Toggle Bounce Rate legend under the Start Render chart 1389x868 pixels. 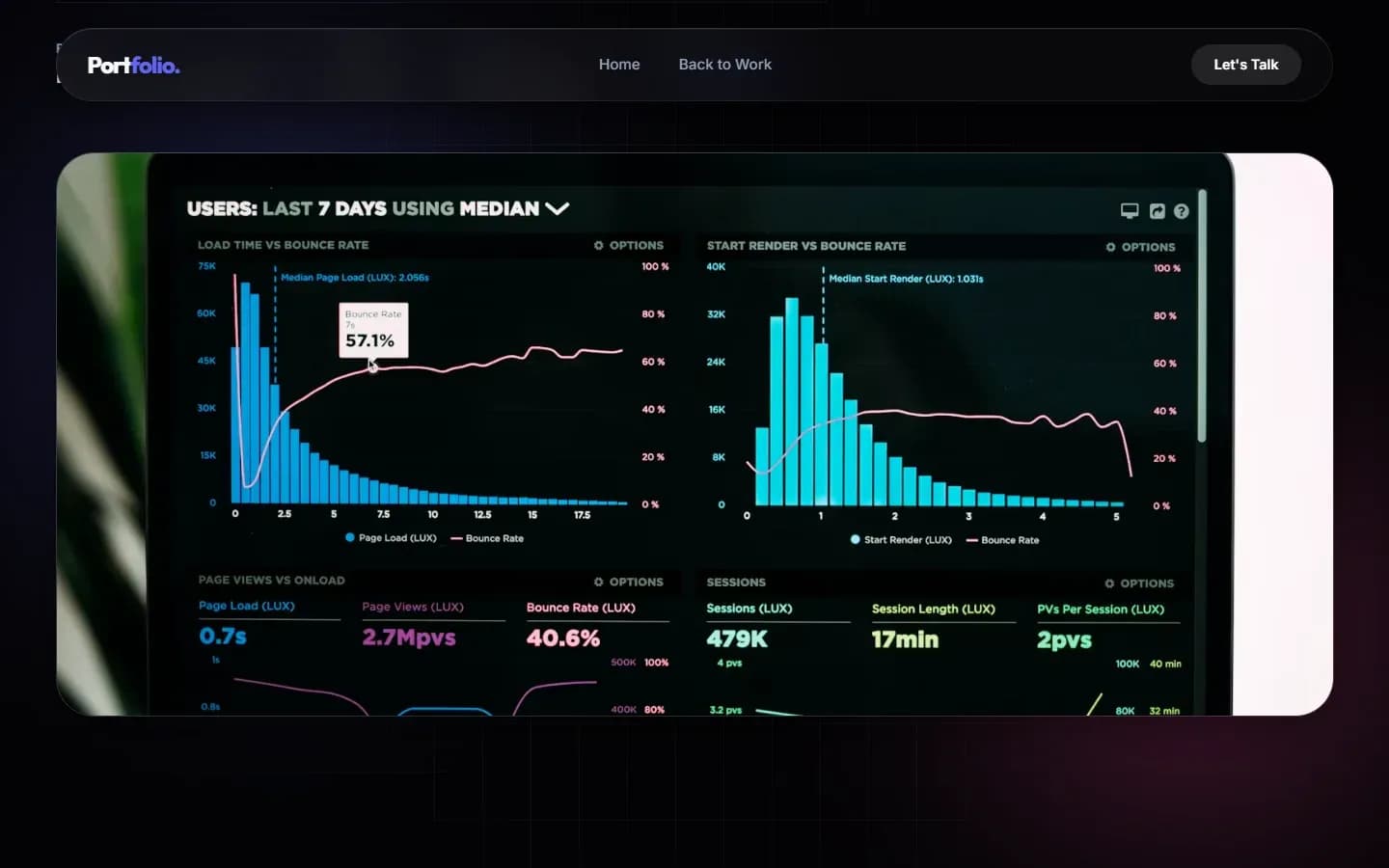[1003, 540]
